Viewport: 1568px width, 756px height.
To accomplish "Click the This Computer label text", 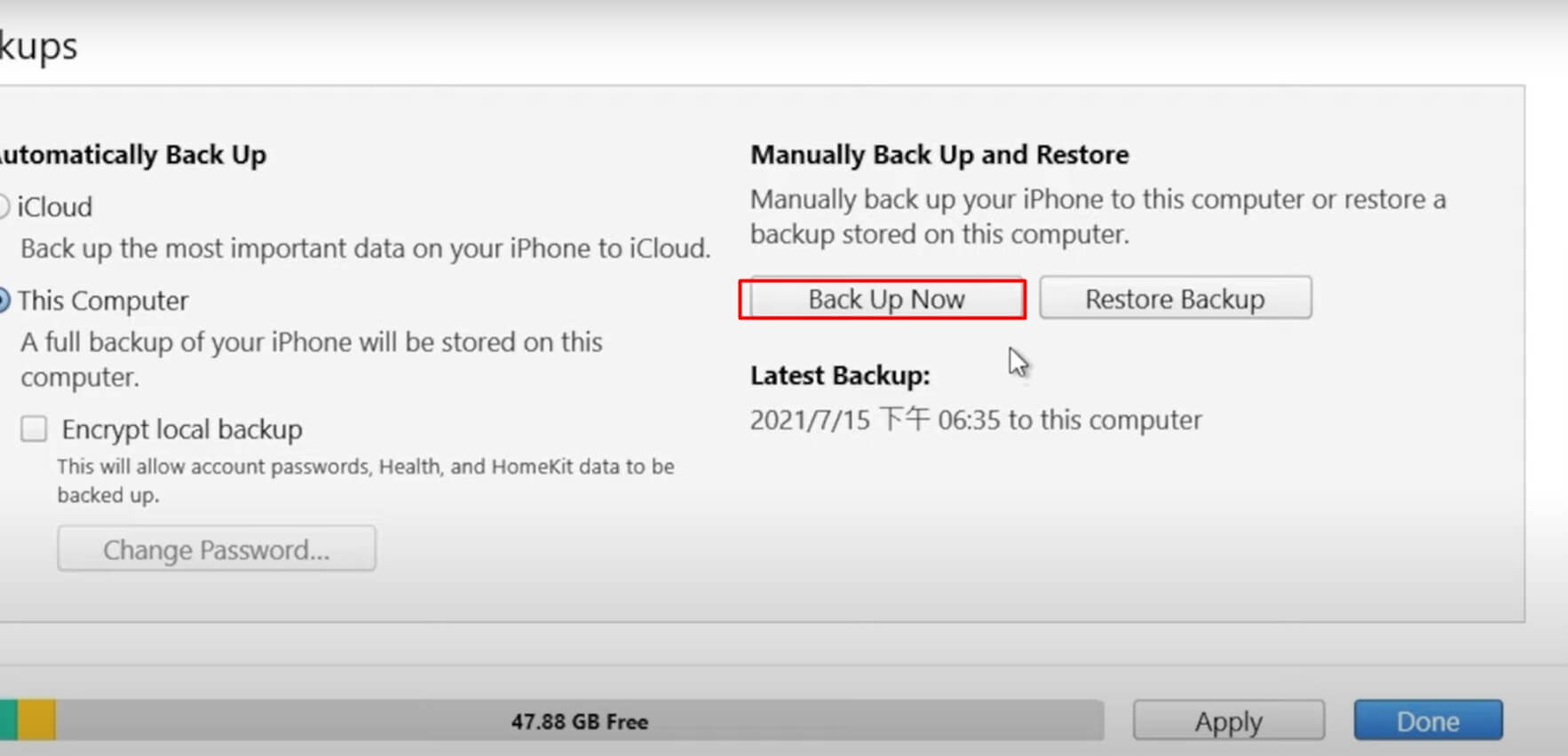I will point(103,301).
